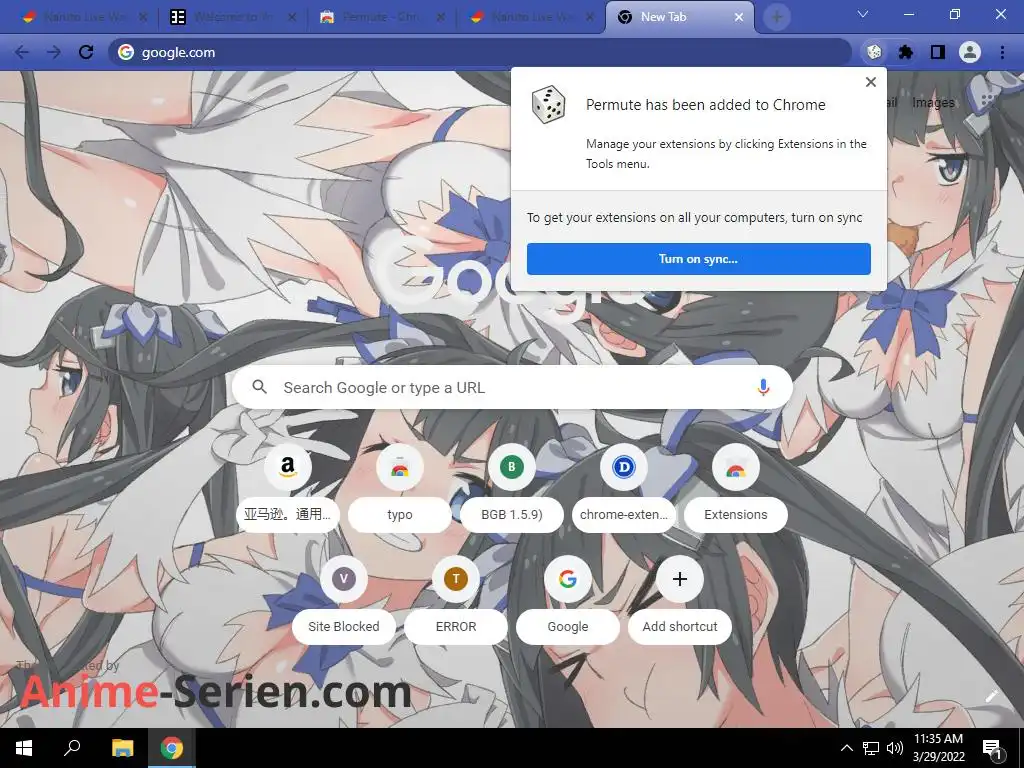Click the Chrome taskbar icon
The image size is (1024, 768).
click(x=172, y=748)
